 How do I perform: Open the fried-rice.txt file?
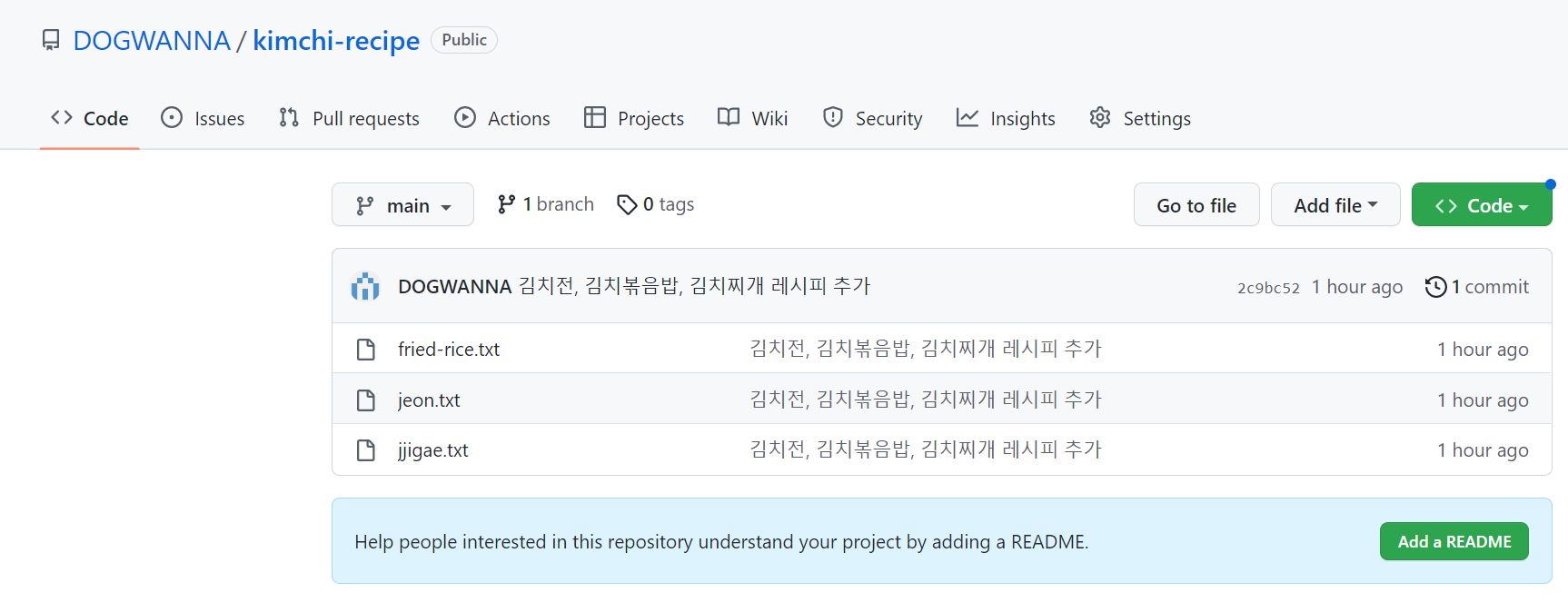pyautogui.click(x=449, y=349)
